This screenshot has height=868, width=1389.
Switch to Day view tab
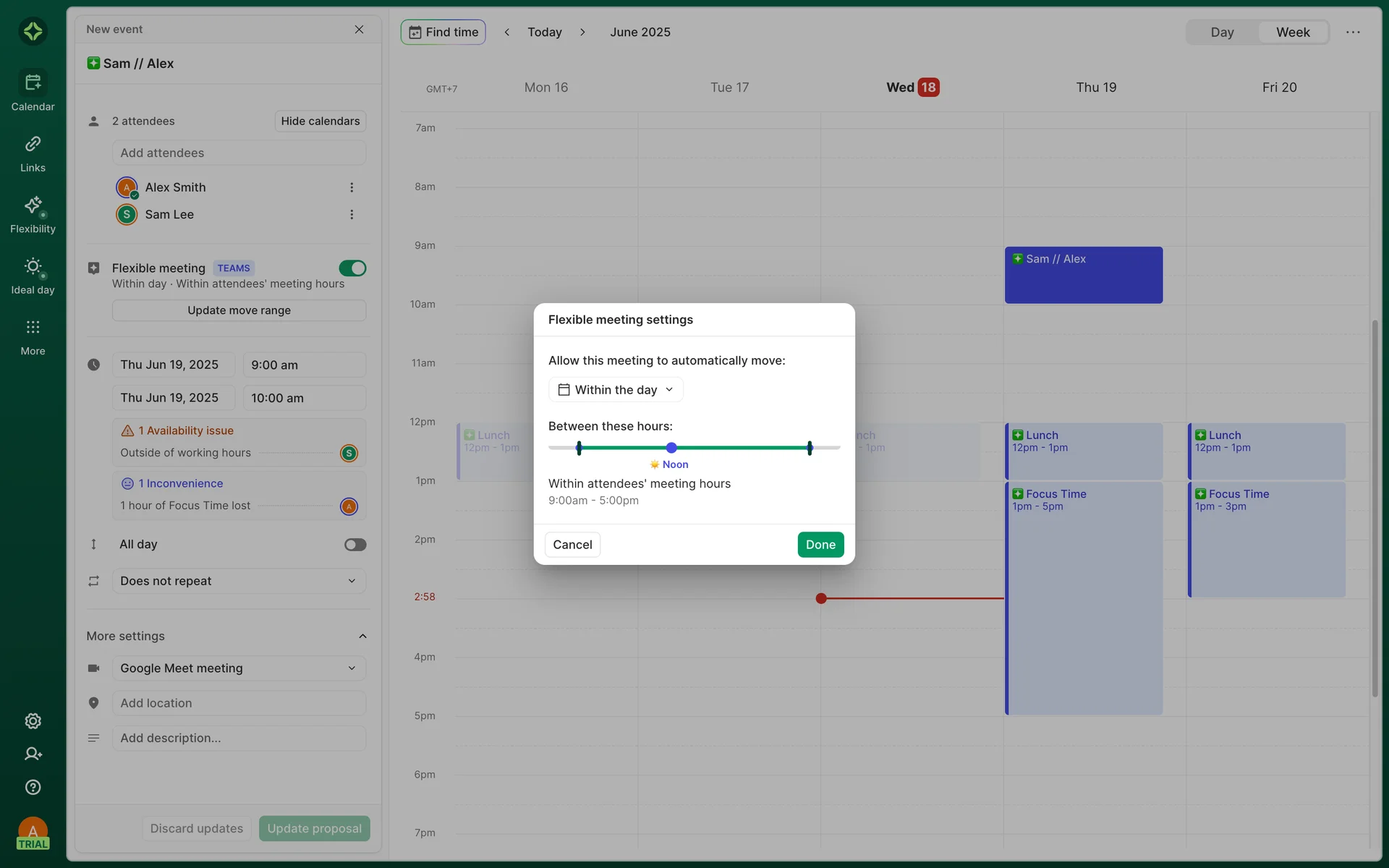click(x=1222, y=32)
